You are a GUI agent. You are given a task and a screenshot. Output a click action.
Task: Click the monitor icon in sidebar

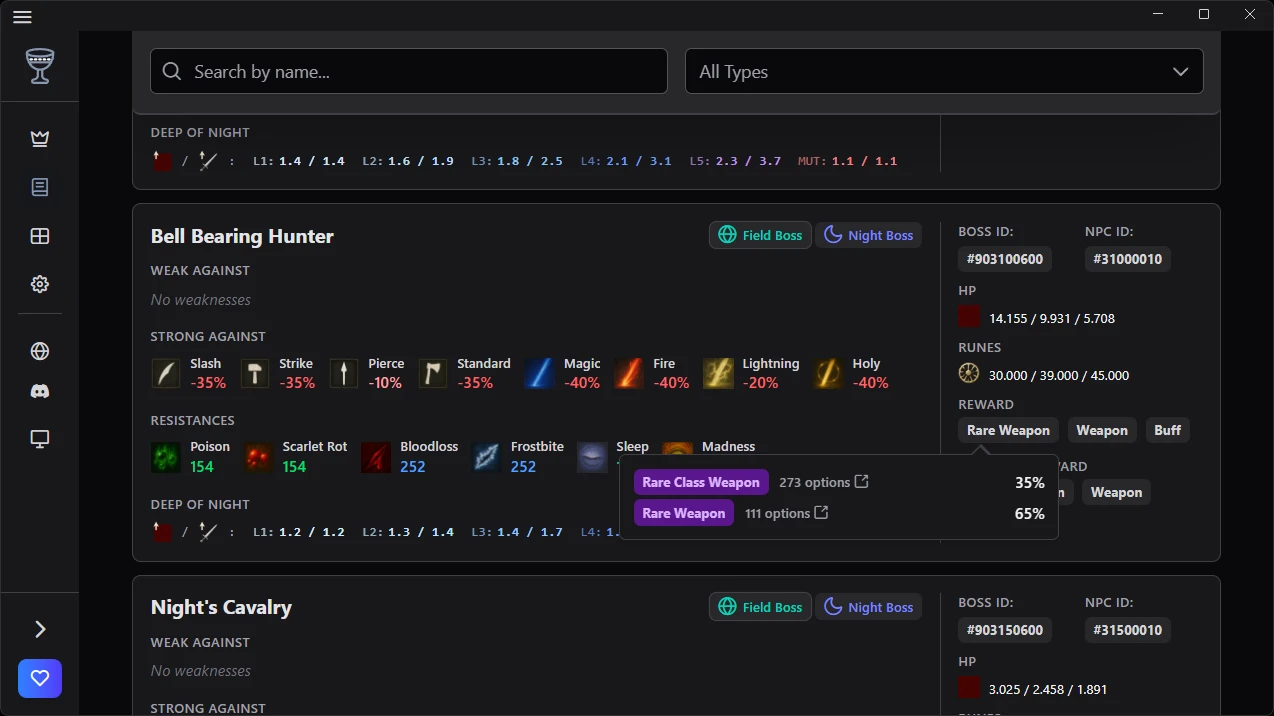click(x=40, y=439)
